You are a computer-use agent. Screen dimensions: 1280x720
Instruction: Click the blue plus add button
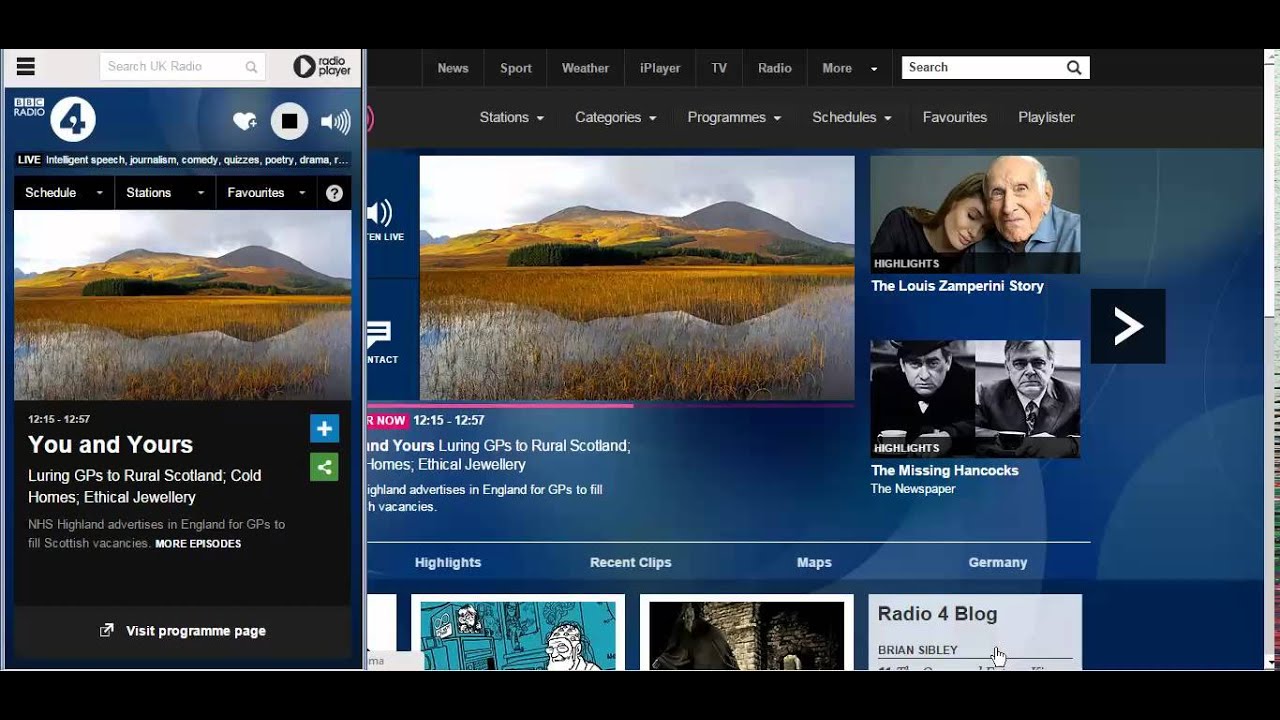pos(324,429)
